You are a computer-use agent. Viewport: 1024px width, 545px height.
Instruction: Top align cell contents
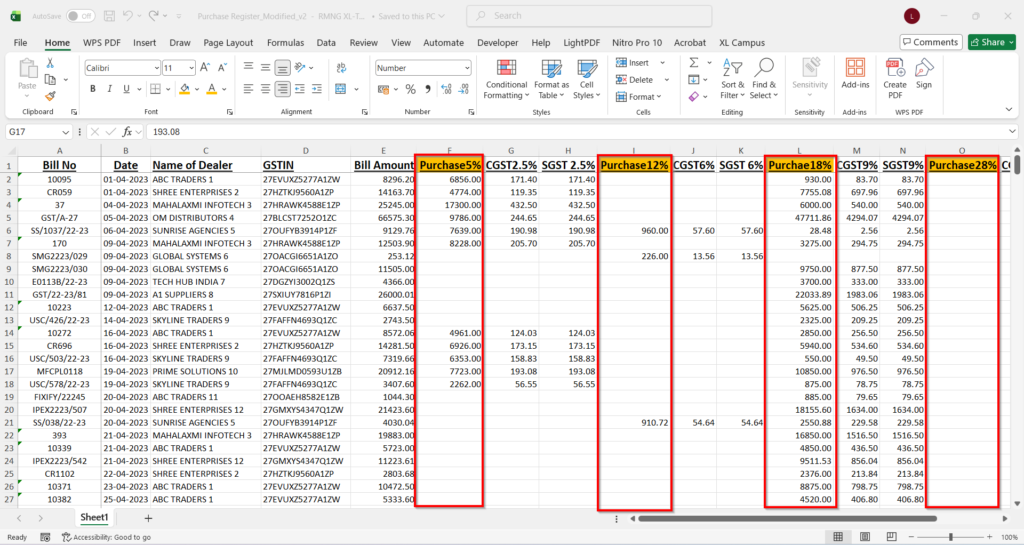click(248, 67)
